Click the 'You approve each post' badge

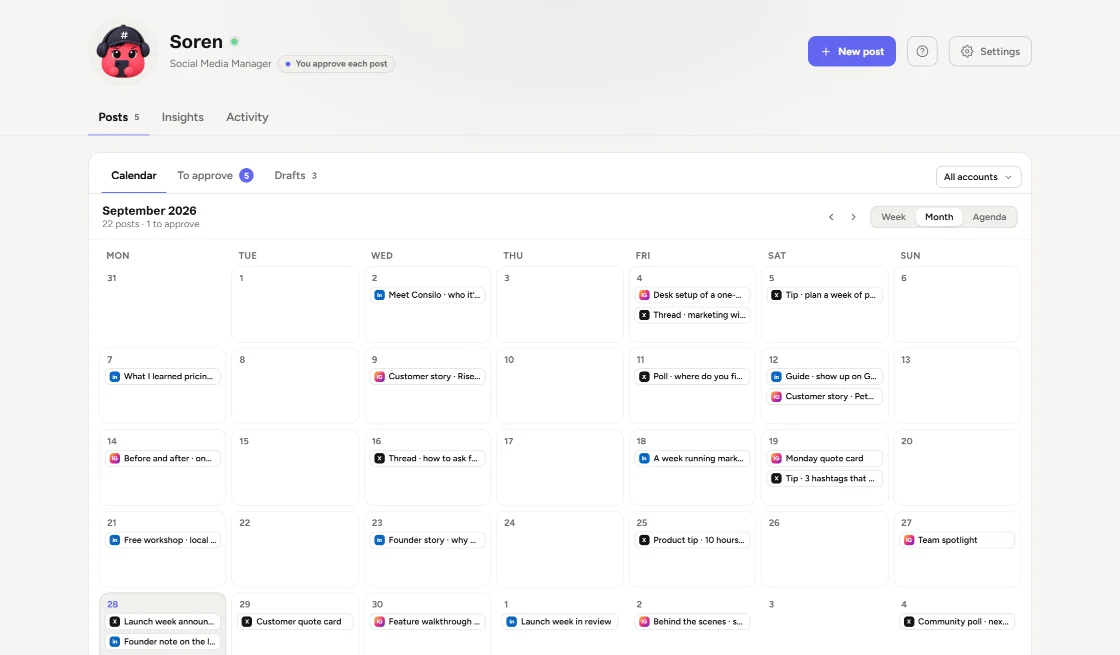point(336,64)
